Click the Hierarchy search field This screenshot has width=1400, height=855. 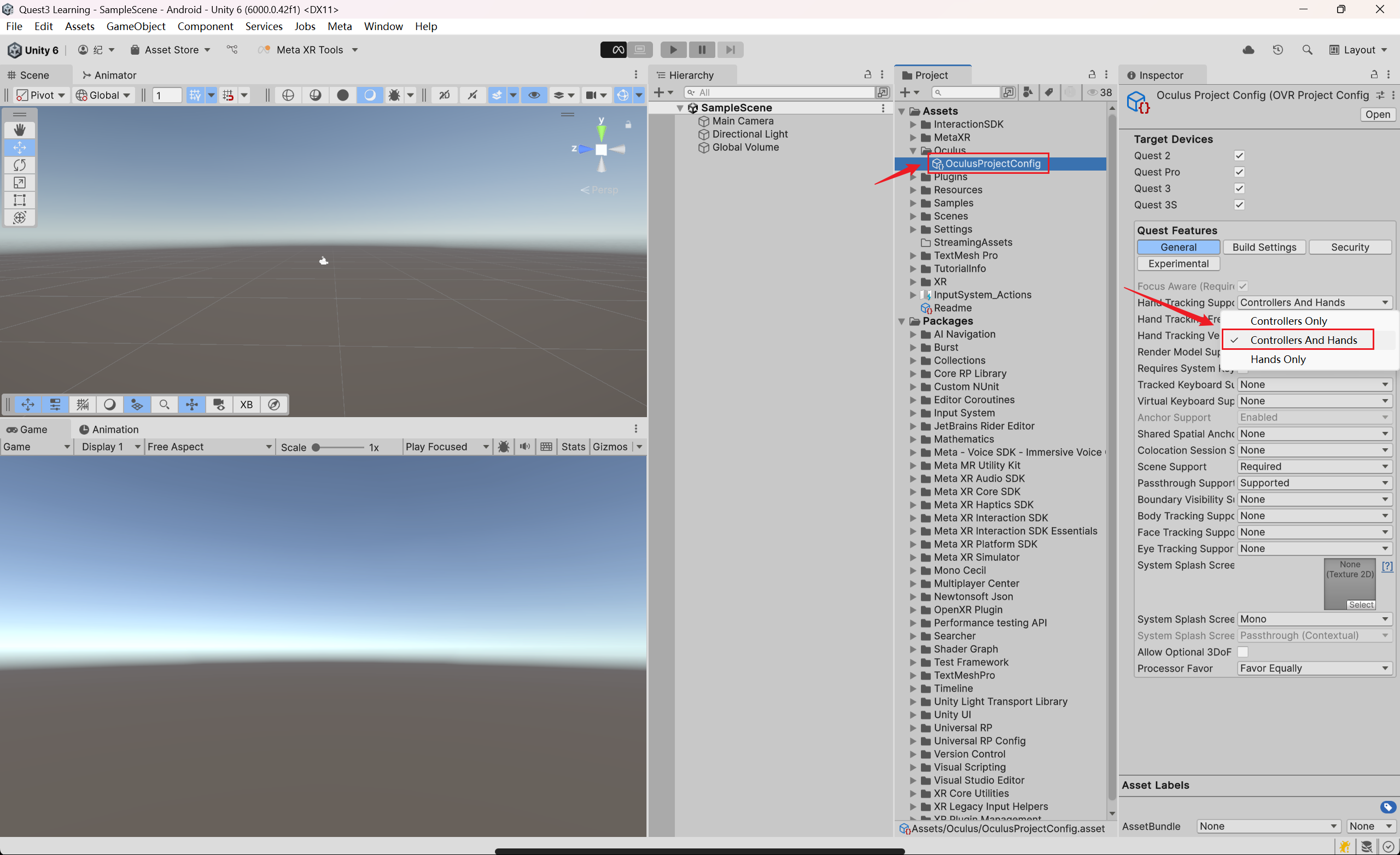coord(778,92)
